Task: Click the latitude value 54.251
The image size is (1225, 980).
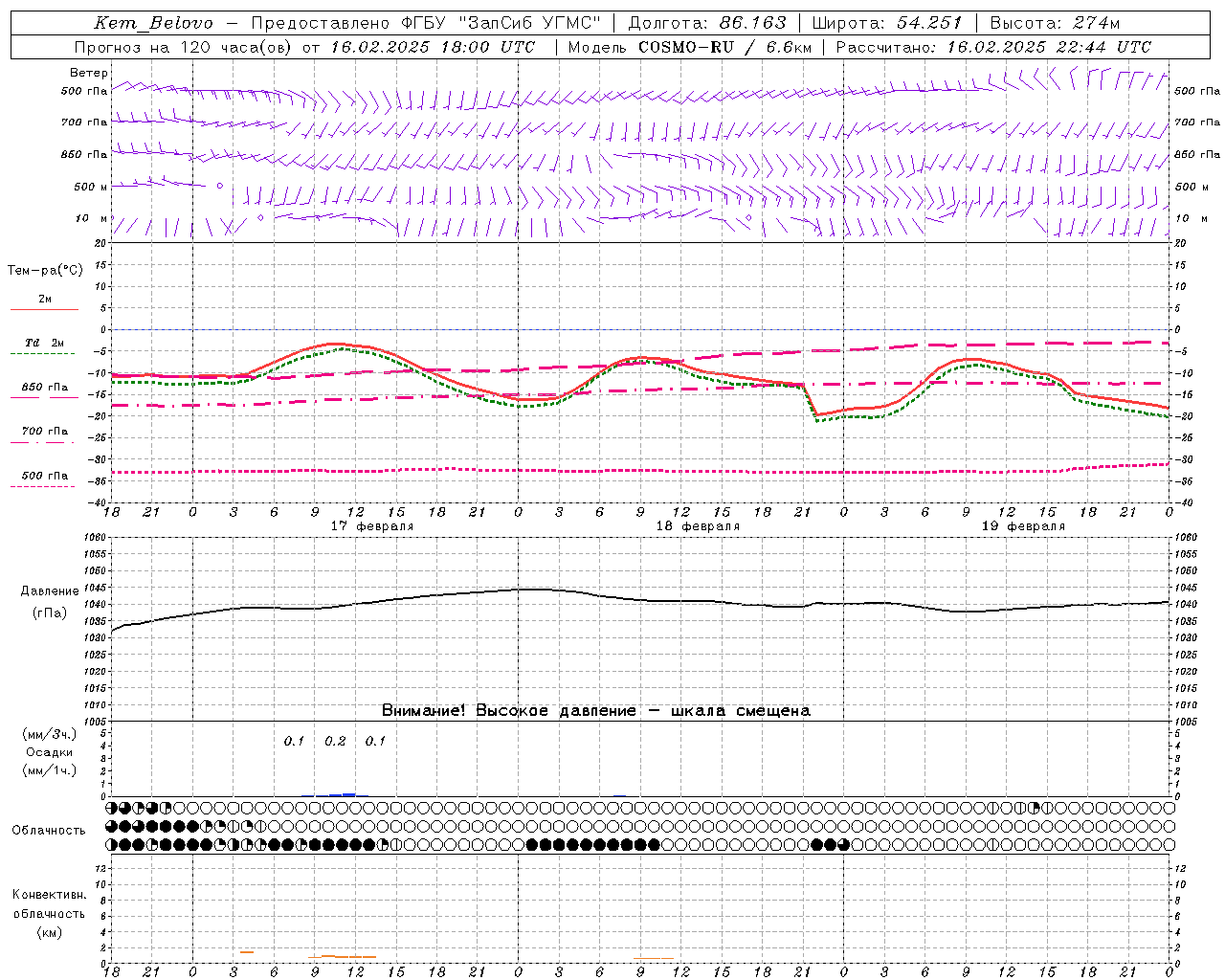Action: (929, 23)
